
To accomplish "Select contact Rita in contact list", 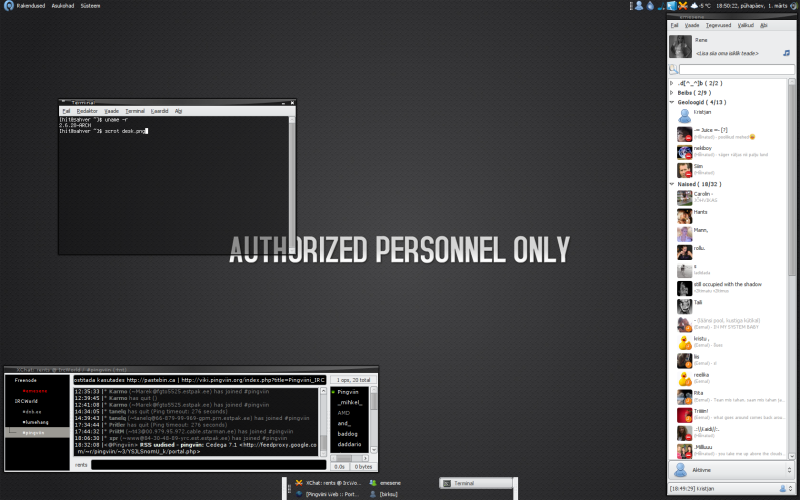I will pos(728,396).
